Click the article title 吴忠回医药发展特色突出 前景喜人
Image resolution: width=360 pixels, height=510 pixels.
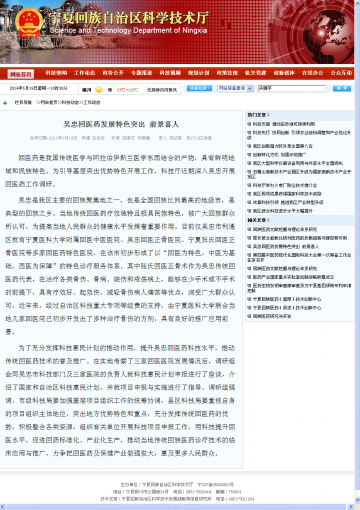point(121,124)
